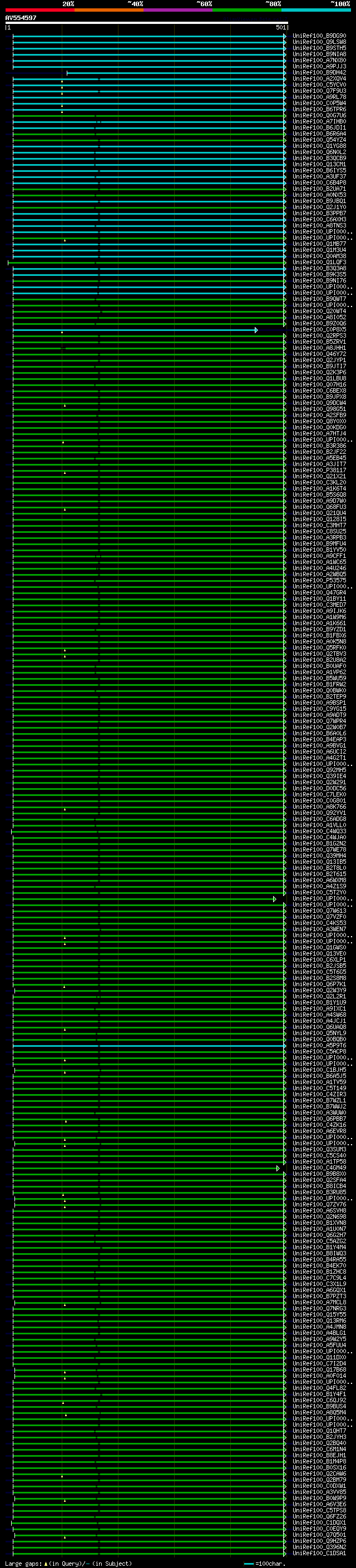Image resolution: width=356 pixels, height=1568 pixels.
Task: Select label UniRef100_B3Q3A8
Action: click(x=319, y=269)
